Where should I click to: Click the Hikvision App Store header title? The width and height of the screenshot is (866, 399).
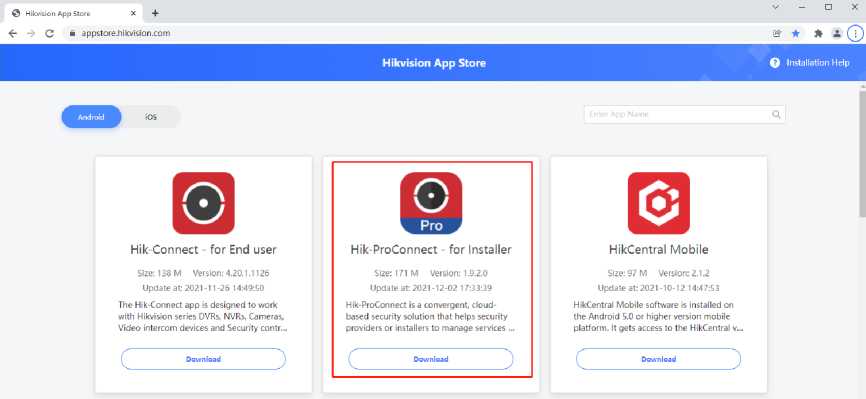[434, 63]
